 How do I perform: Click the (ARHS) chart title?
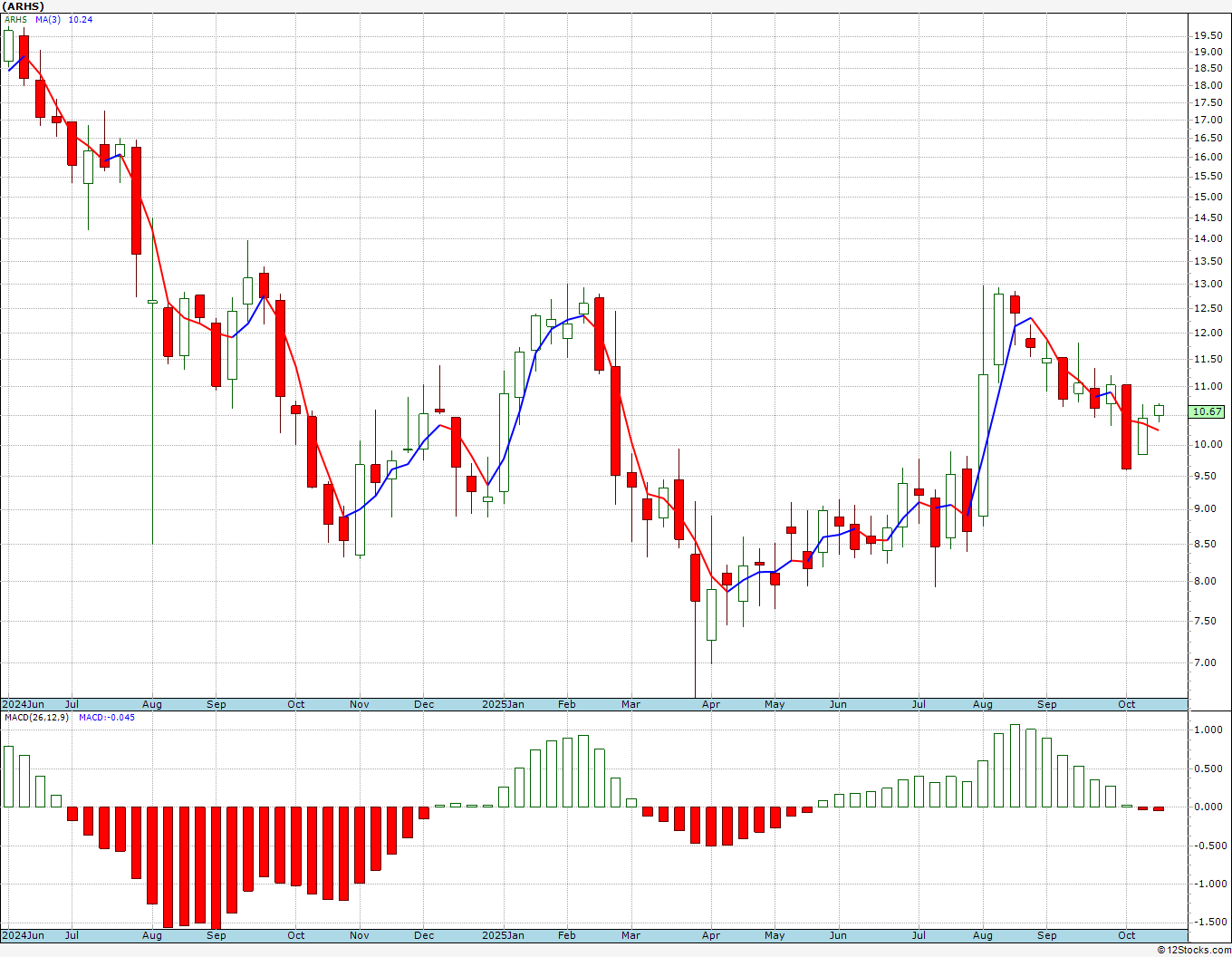tap(24, 6)
